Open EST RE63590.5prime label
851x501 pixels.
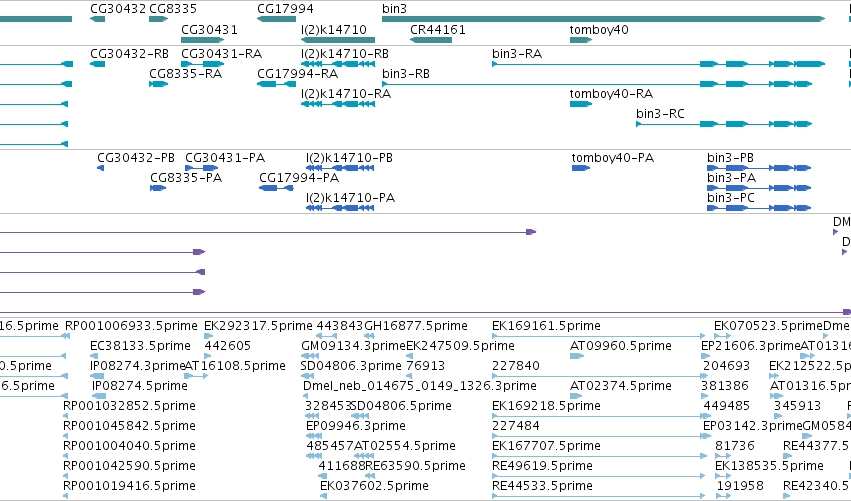coord(415,466)
